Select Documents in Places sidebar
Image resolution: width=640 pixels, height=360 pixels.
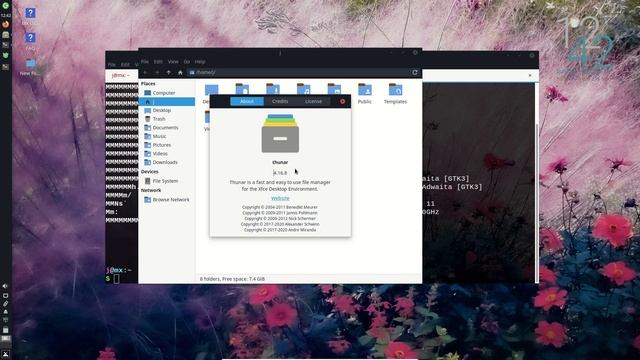167,128
